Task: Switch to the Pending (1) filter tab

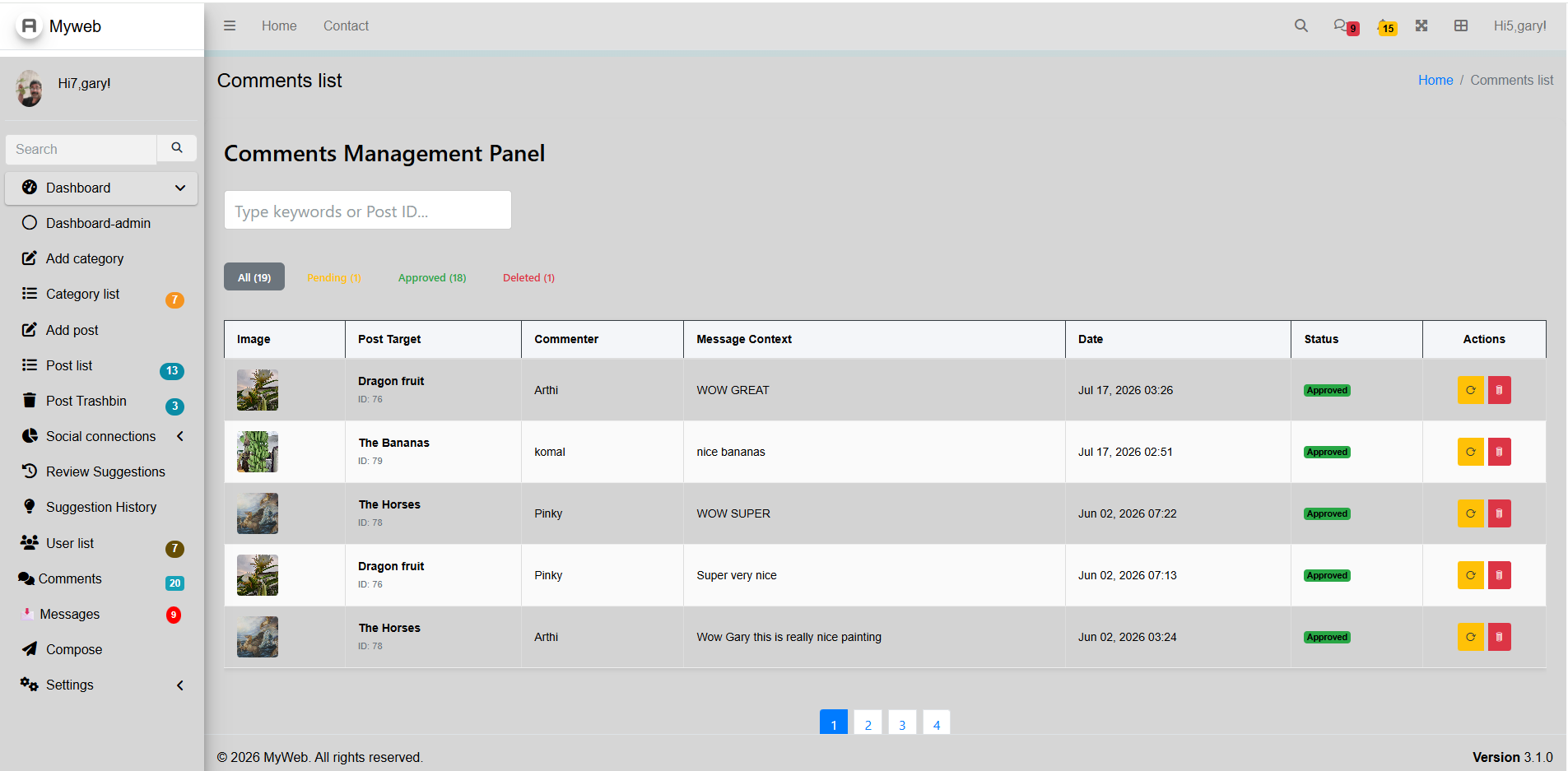Action: 333,277
